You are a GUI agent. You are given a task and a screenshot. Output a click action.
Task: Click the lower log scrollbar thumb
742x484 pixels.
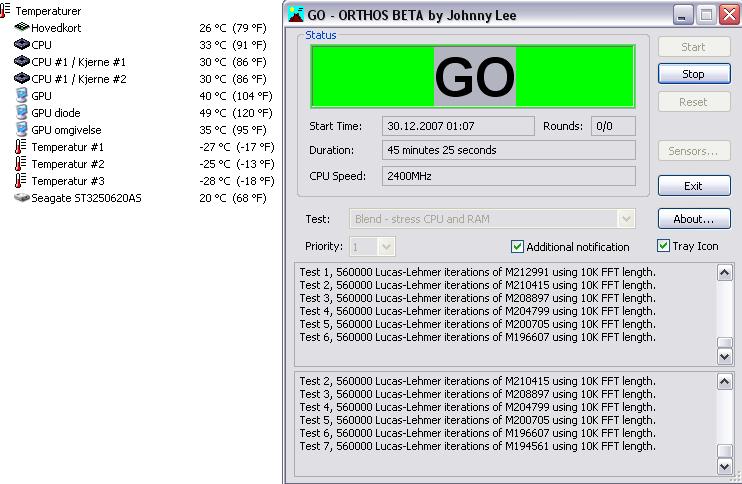pyautogui.click(x=724, y=451)
